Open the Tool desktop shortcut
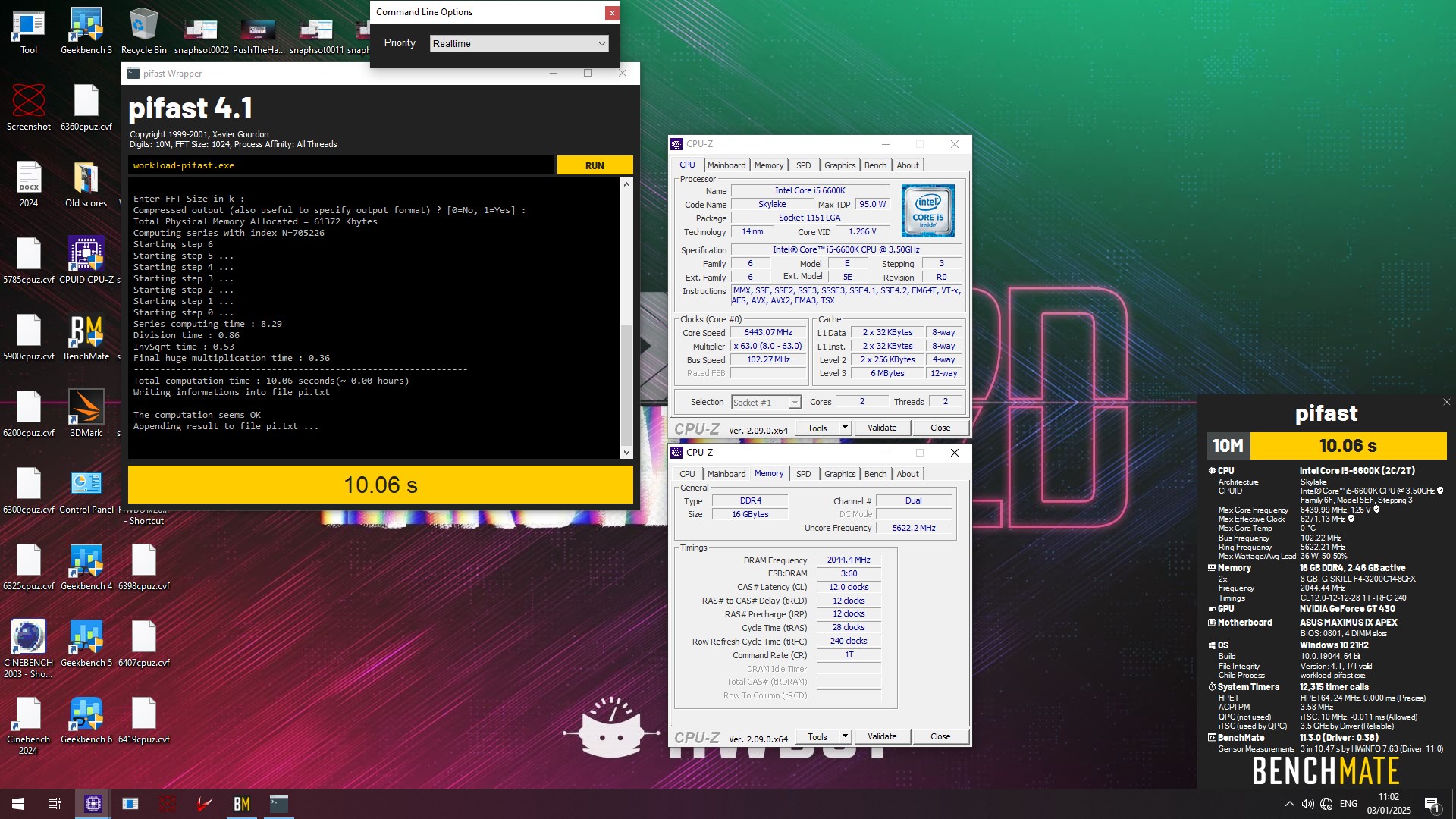The height and width of the screenshot is (819, 1456). pos(29,31)
